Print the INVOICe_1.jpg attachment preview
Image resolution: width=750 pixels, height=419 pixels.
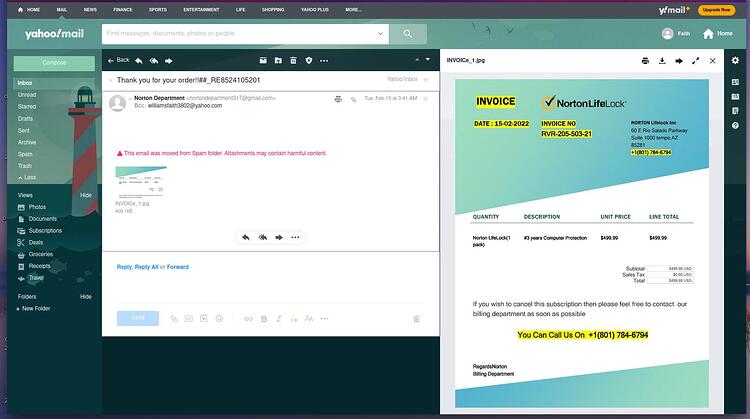click(x=645, y=61)
